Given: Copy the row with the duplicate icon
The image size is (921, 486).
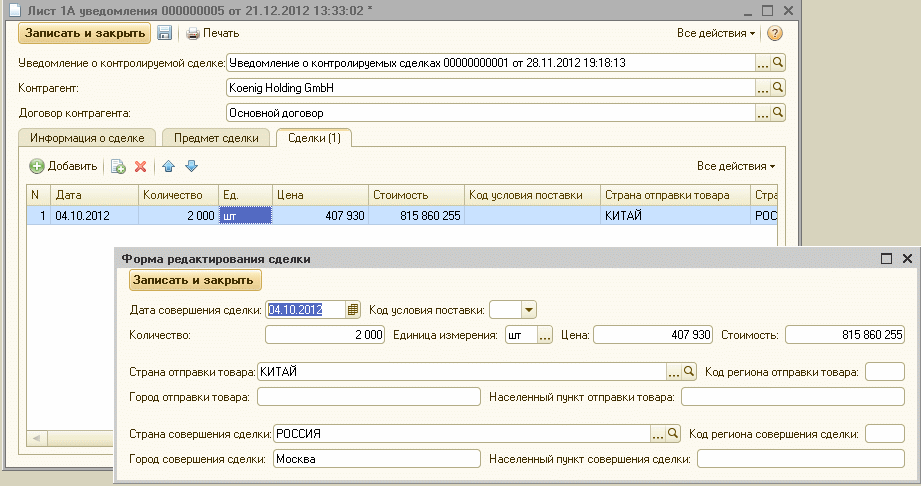Looking at the screenshot, I should (118, 167).
